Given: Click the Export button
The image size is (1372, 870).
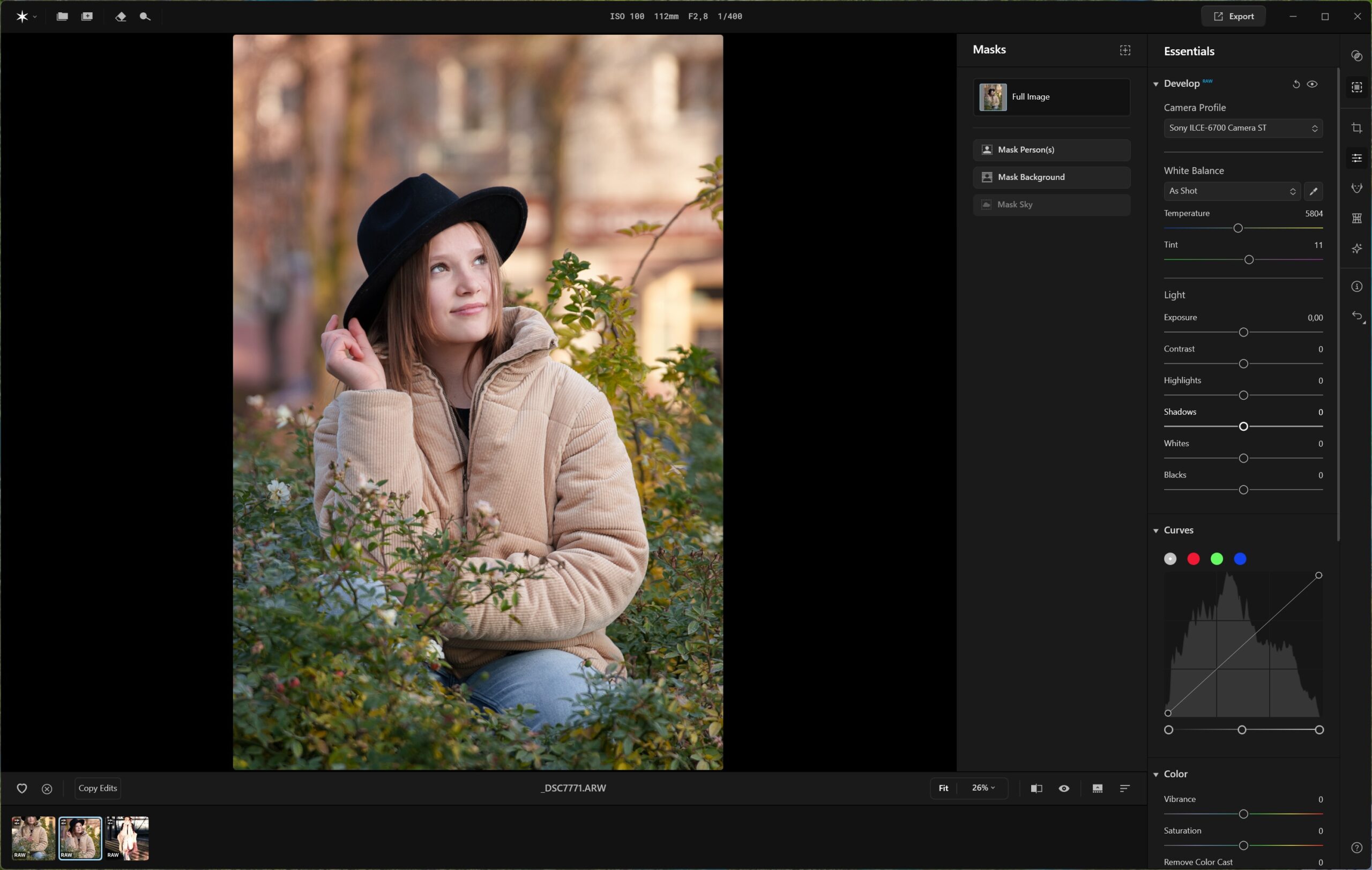Looking at the screenshot, I should pos(1234,16).
